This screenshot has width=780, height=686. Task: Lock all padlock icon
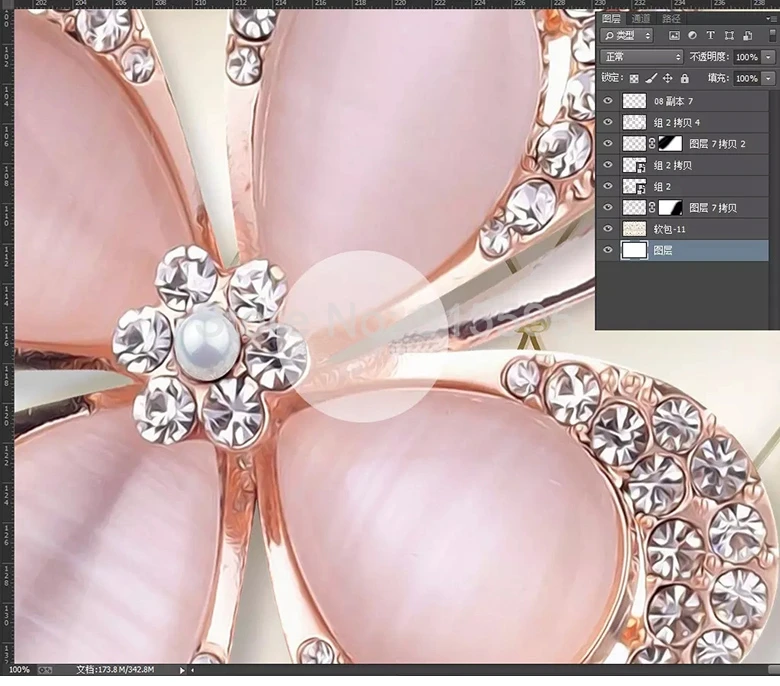(684, 79)
